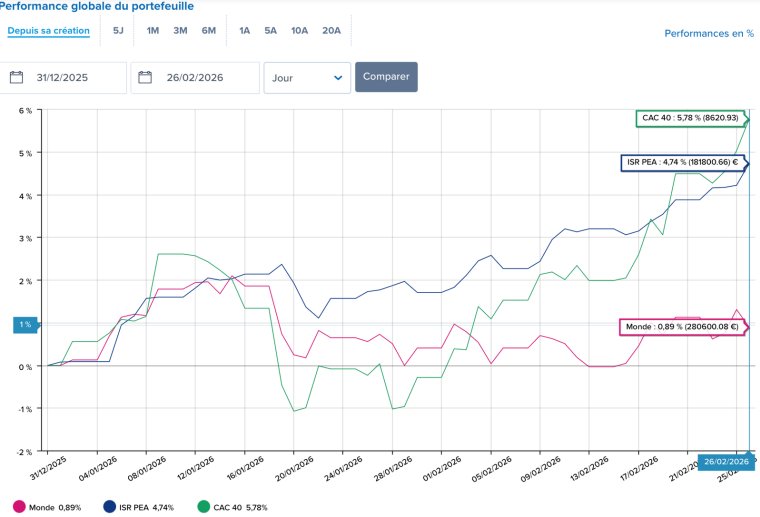Click the Jour dropdown chevron arrow
Viewport: 760px width, 517px height.
tap(338, 78)
